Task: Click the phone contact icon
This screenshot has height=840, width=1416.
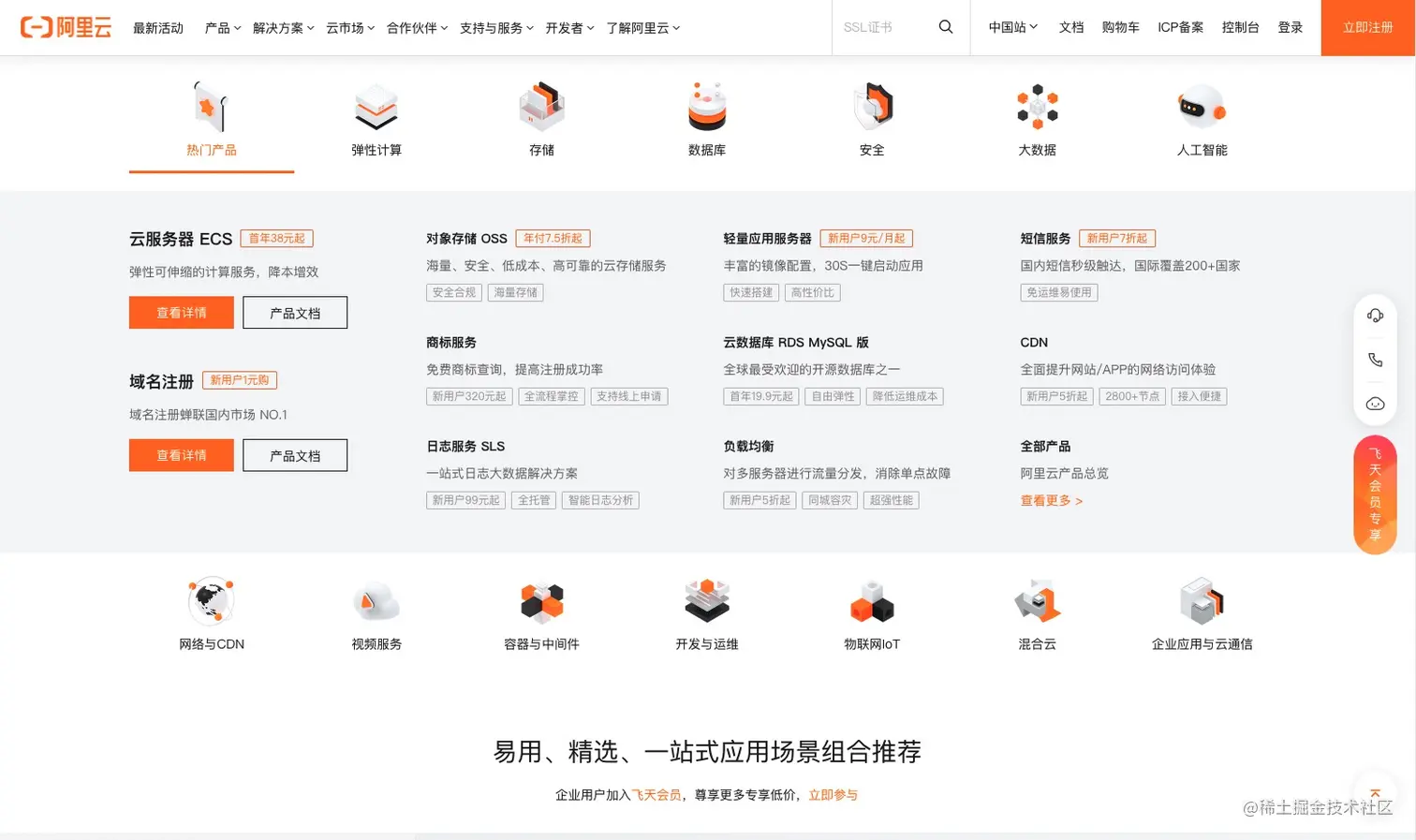Action: pos(1375,360)
